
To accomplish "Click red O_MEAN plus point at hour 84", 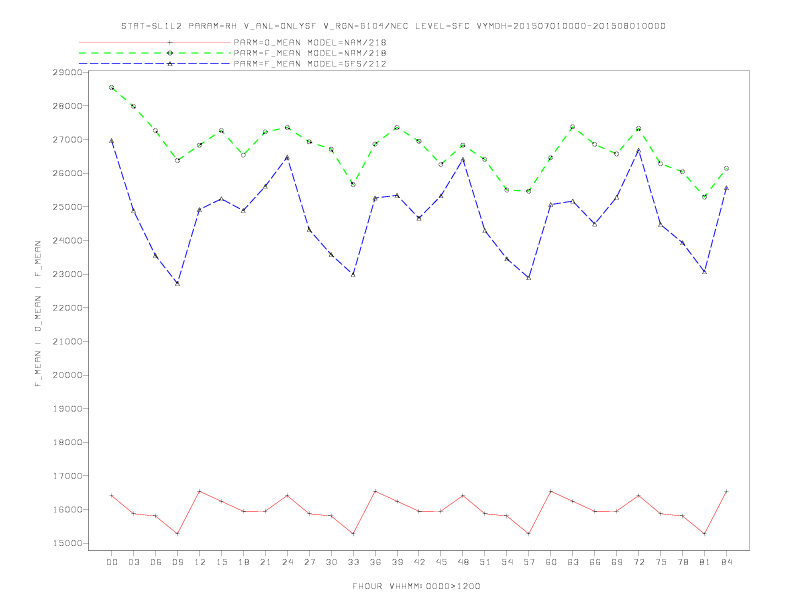I will [726, 491].
